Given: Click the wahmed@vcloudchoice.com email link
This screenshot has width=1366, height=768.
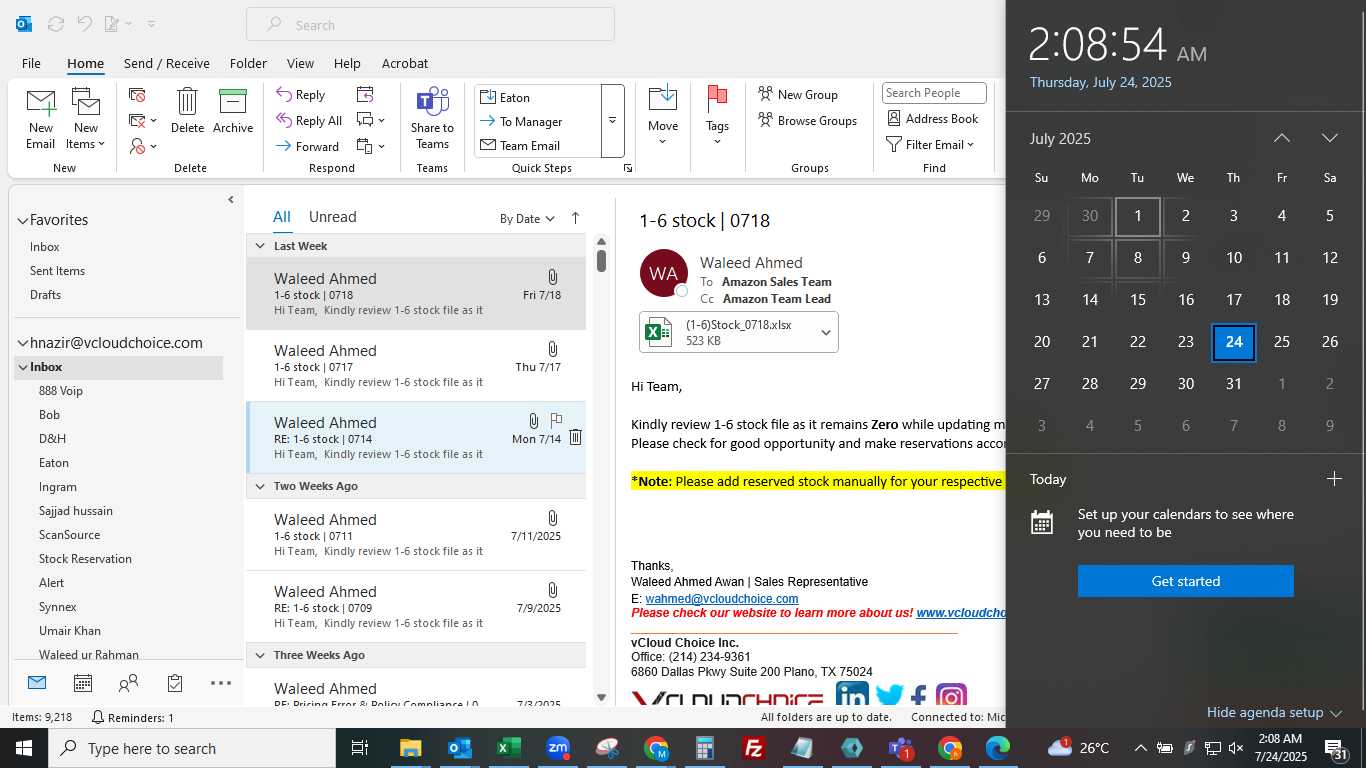Looking at the screenshot, I should click(x=722, y=598).
